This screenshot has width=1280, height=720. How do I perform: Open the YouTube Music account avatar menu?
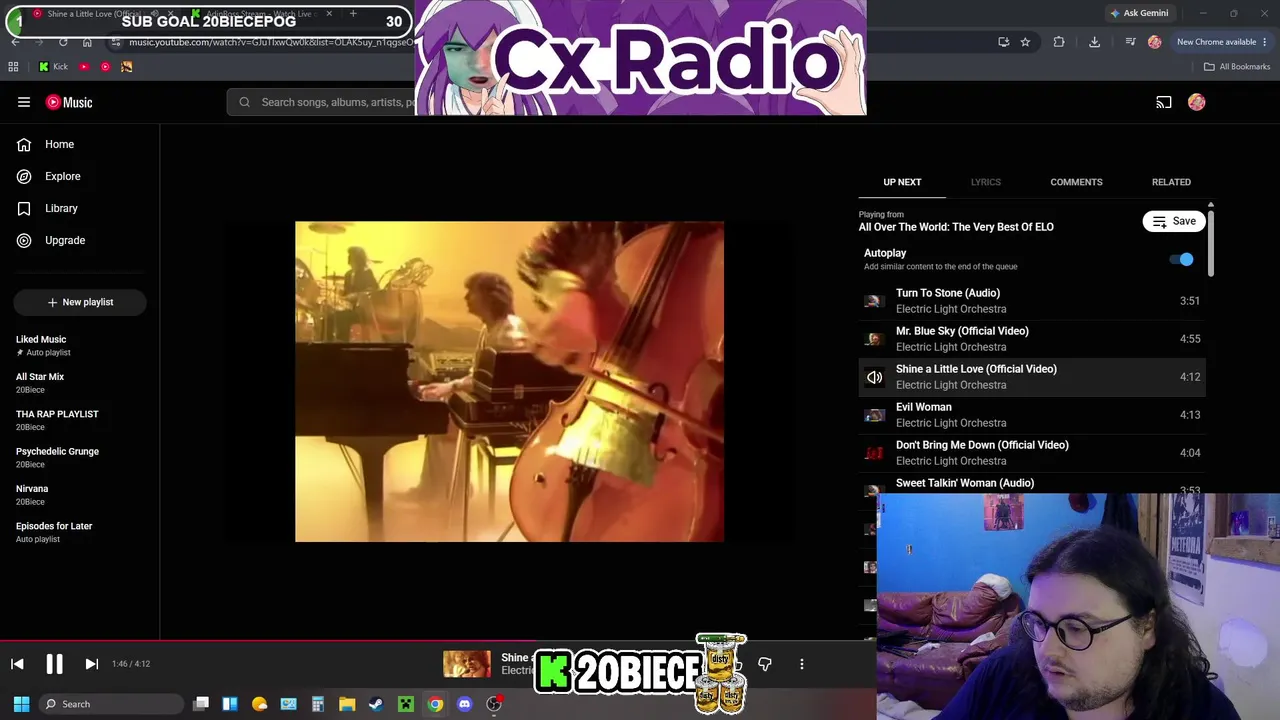[1197, 102]
